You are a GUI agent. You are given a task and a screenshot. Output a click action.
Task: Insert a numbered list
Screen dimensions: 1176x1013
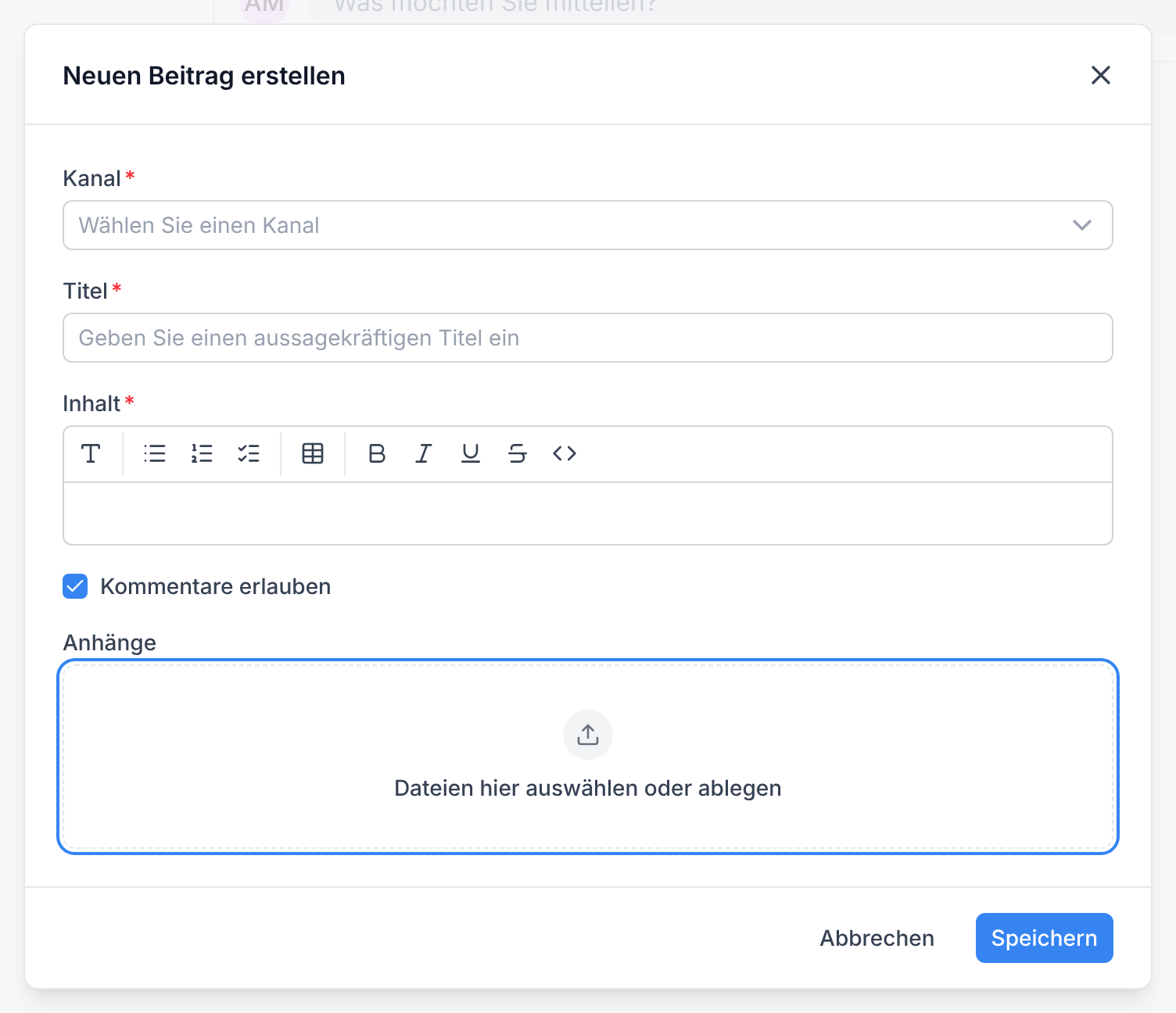tap(202, 453)
